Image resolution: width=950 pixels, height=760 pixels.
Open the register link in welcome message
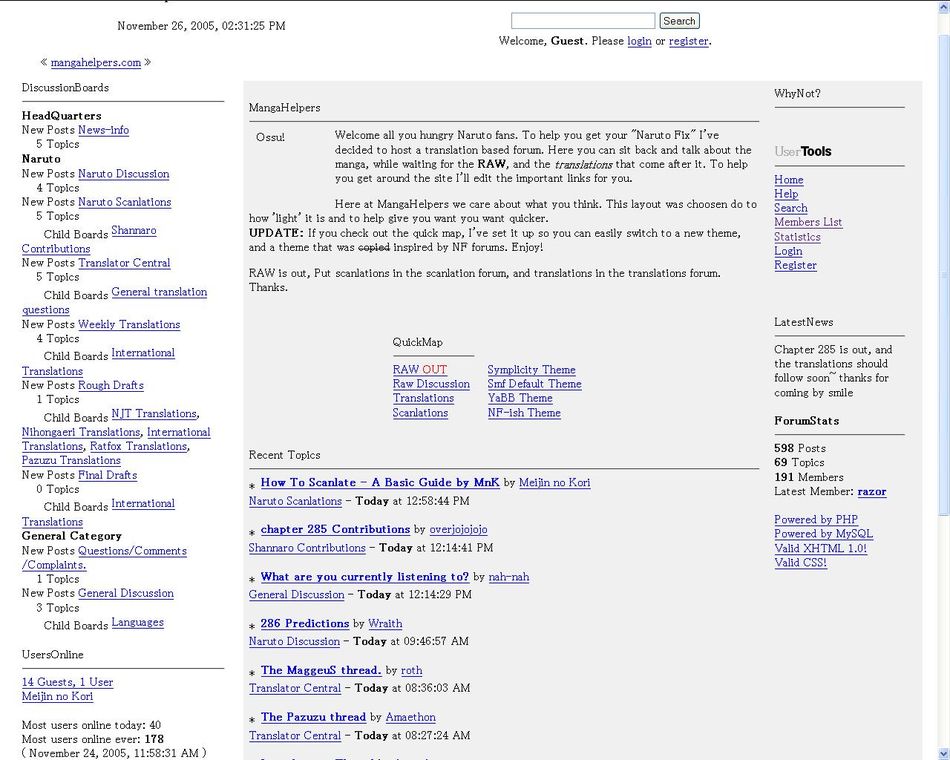point(688,41)
